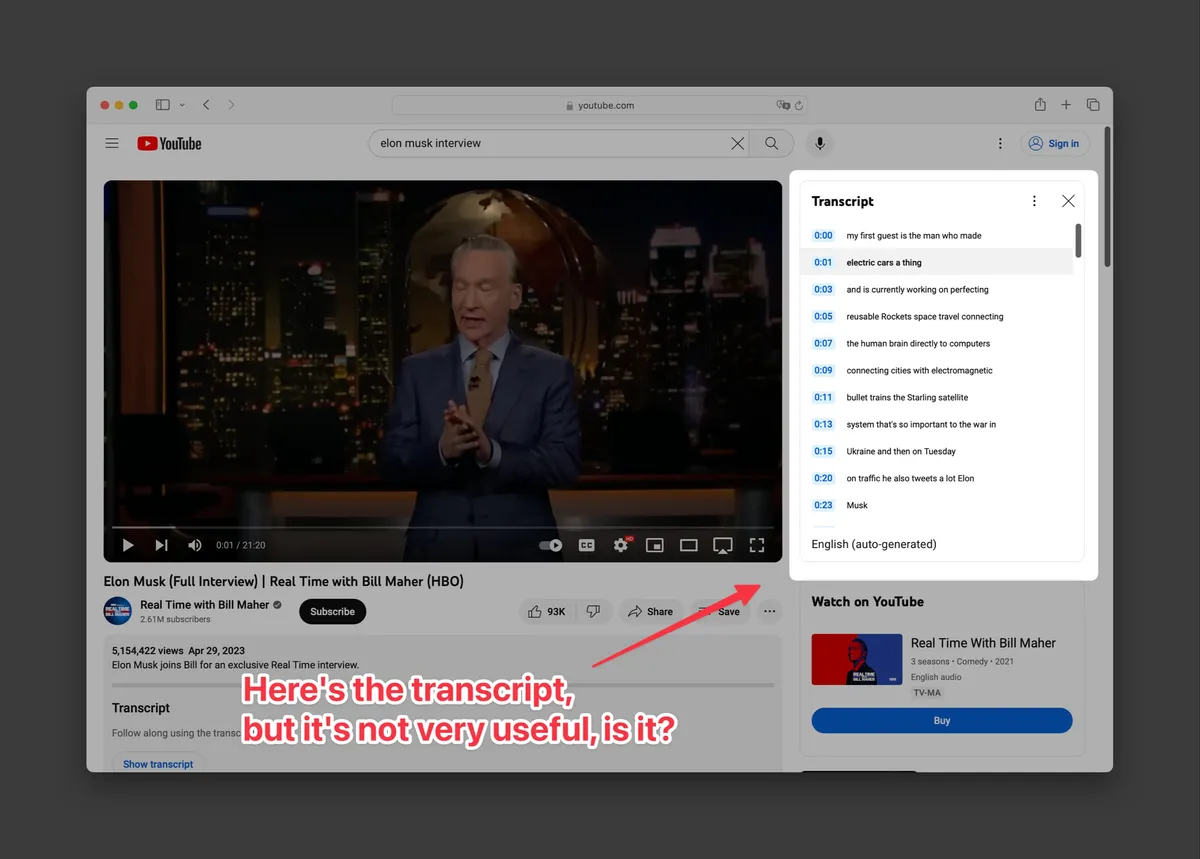Viewport: 1200px width, 859px height.
Task: Clear the search box with X
Action: click(x=737, y=144)
